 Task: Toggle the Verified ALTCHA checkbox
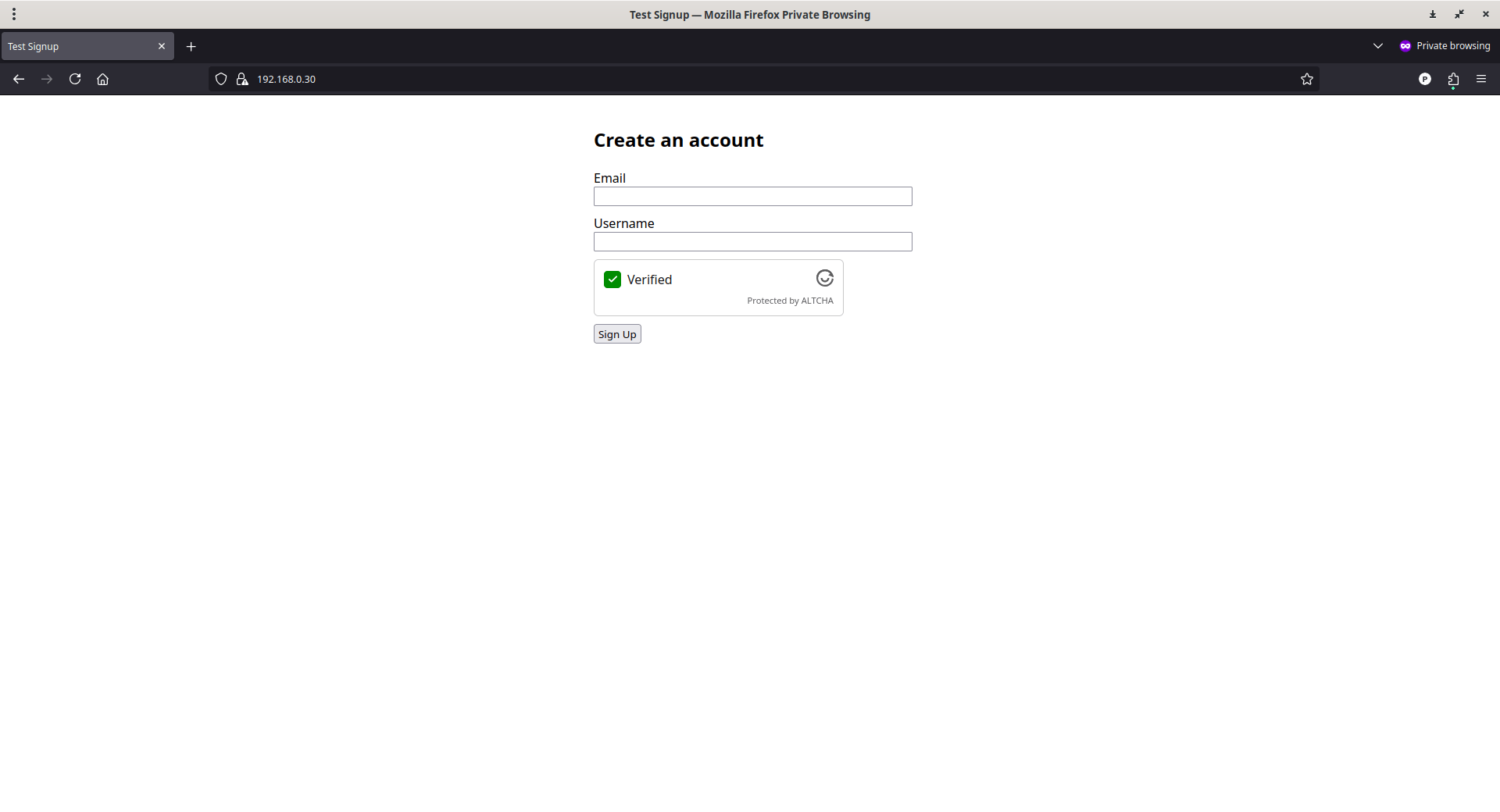point(612,280)
